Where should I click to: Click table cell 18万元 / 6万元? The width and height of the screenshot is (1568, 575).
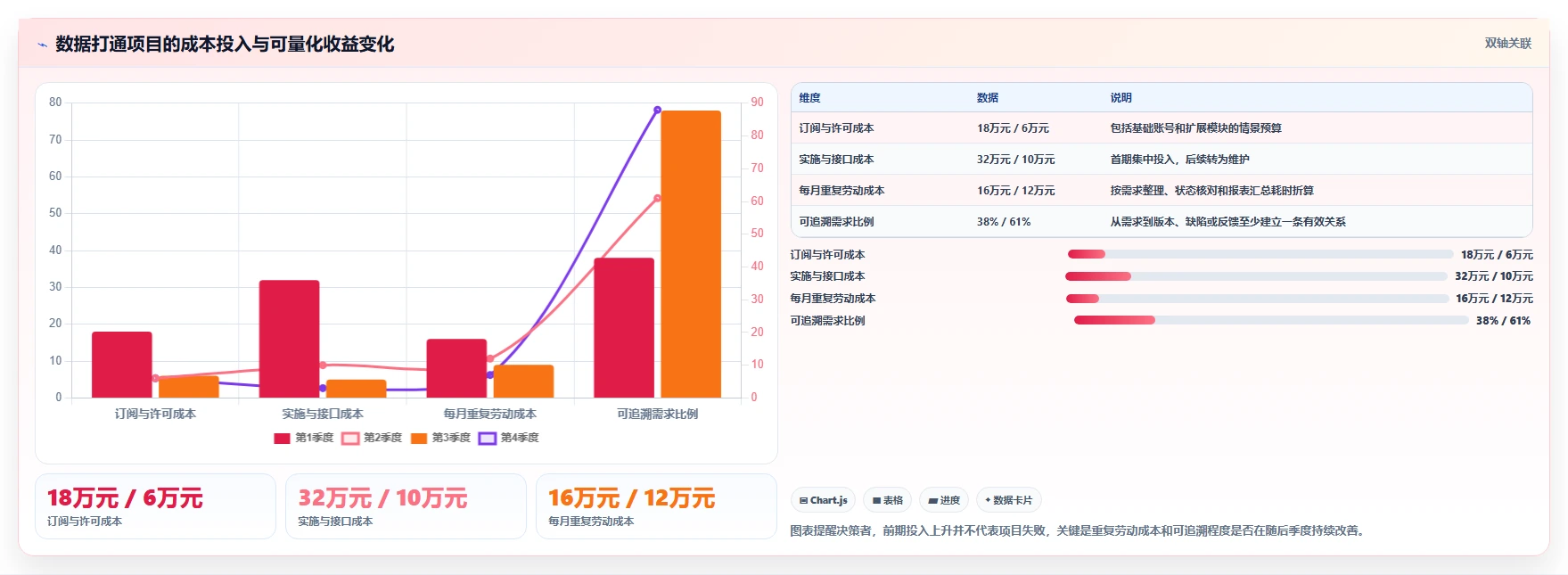click(x=1013, y=128)
